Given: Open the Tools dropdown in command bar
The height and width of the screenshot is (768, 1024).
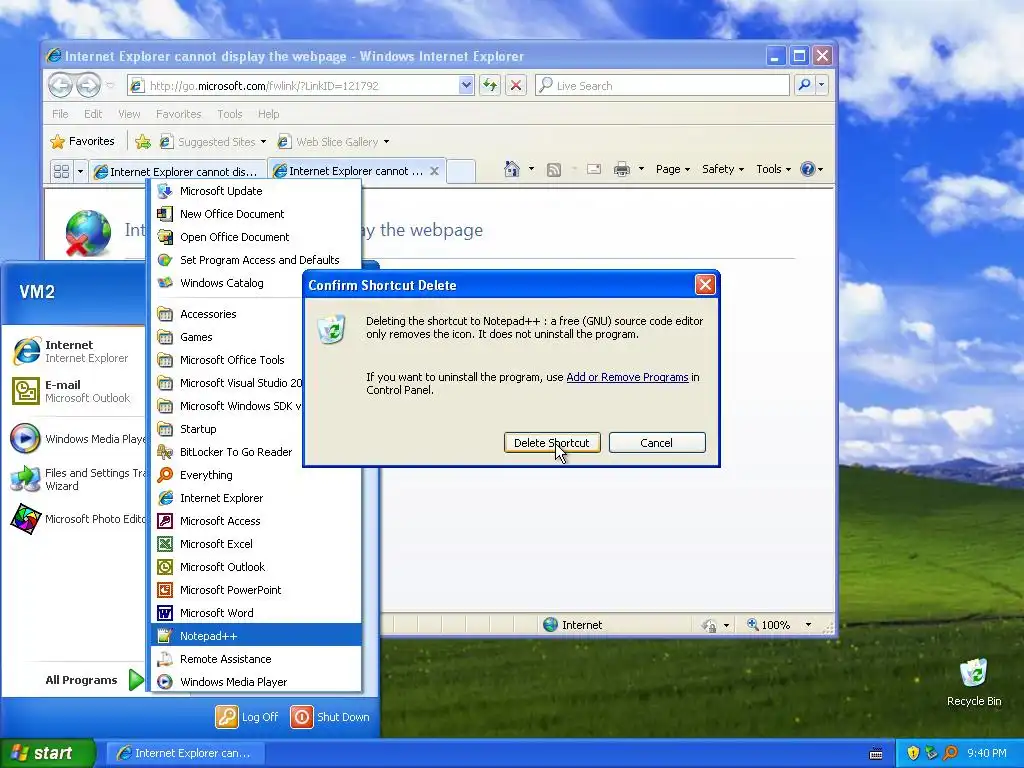Looking at the screenshot, I should pyautogui.click(x=774, y=169).
